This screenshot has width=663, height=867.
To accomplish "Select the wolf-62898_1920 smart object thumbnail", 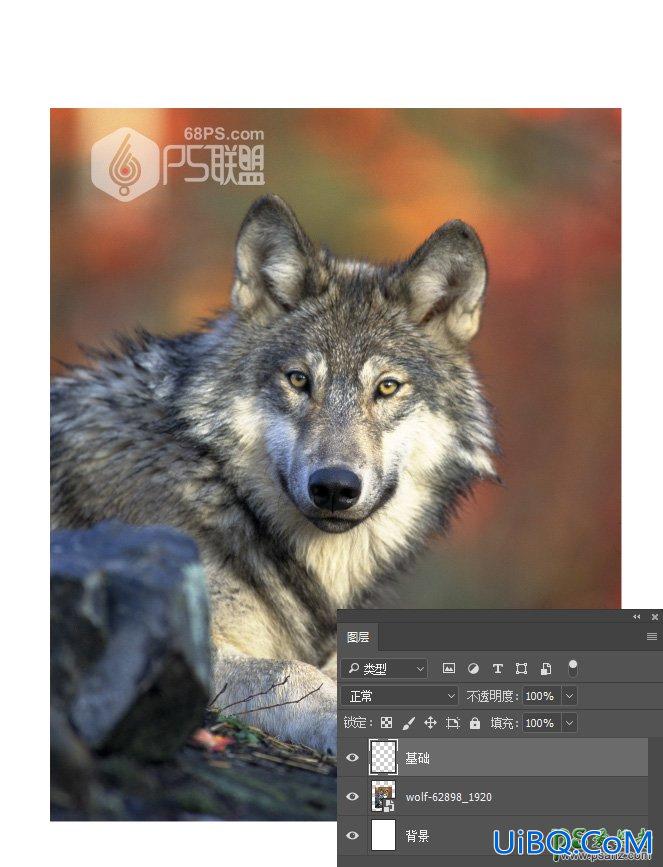I will [x=383, y=796].
